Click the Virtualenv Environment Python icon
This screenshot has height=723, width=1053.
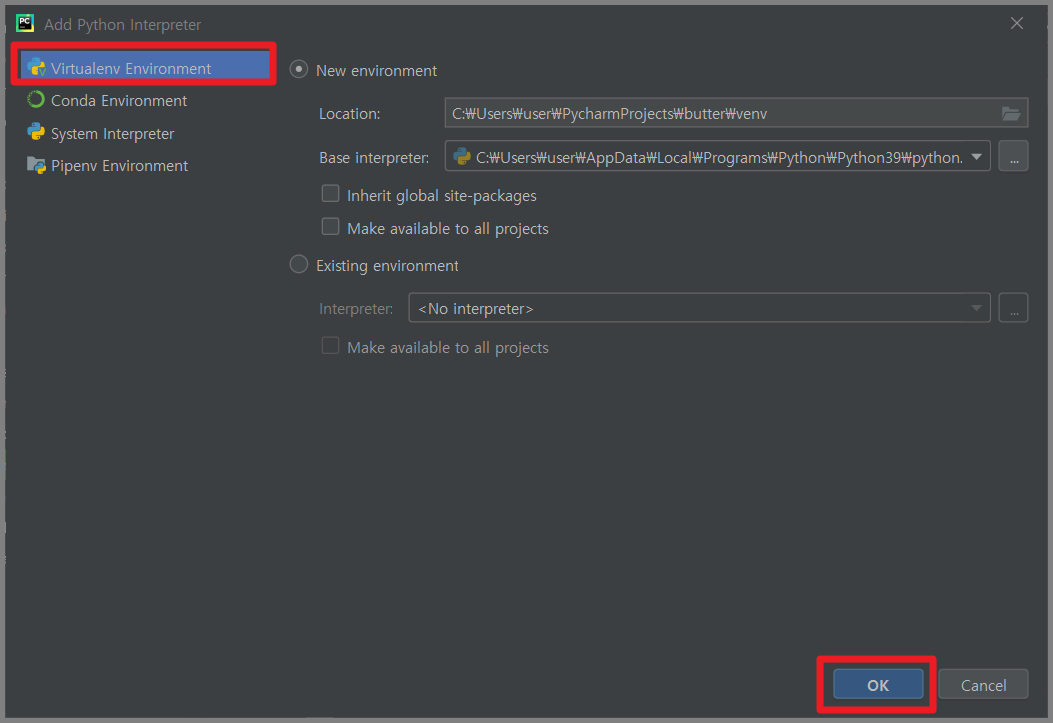[36, 68]
